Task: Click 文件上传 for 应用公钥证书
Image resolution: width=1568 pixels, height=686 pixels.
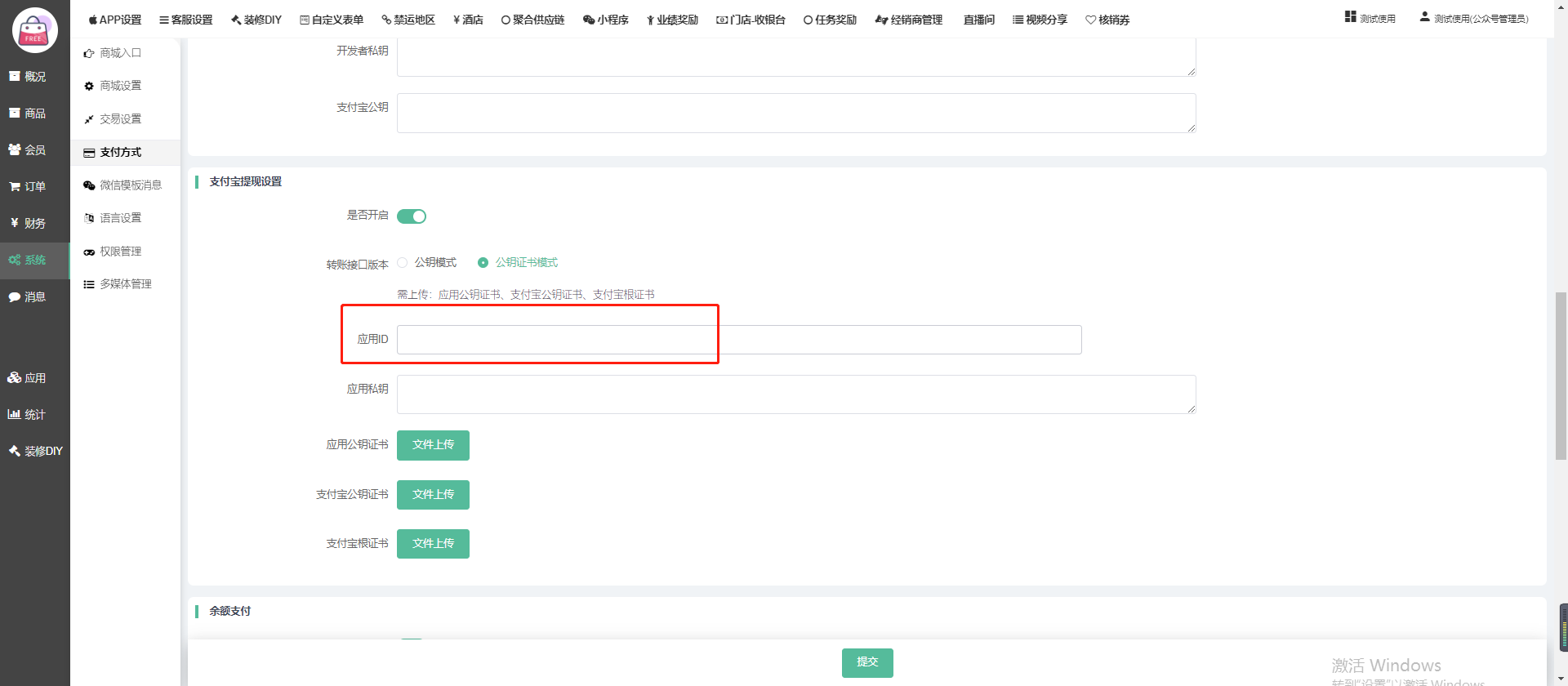Action: click(x=433, y=445)
